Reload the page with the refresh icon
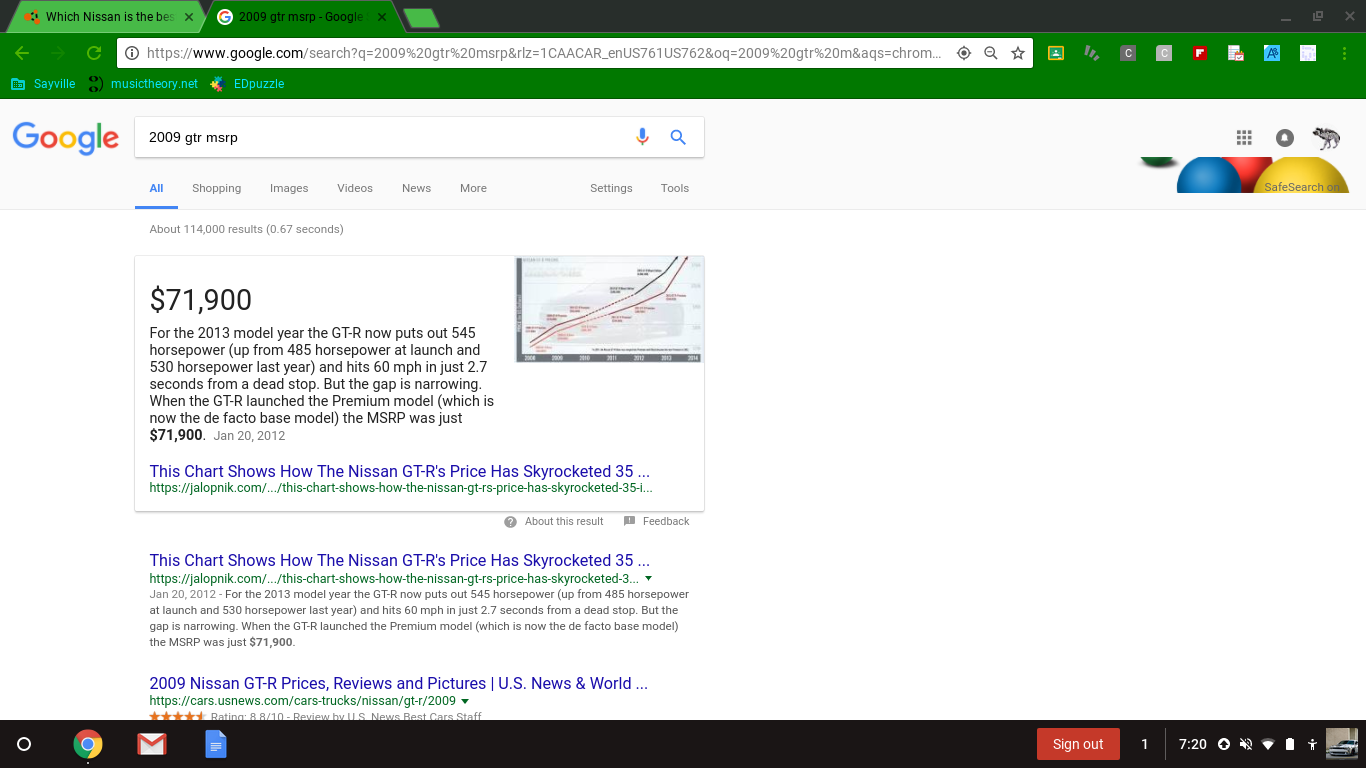This screenshot has height=768, width=1366. coord(94,53)
